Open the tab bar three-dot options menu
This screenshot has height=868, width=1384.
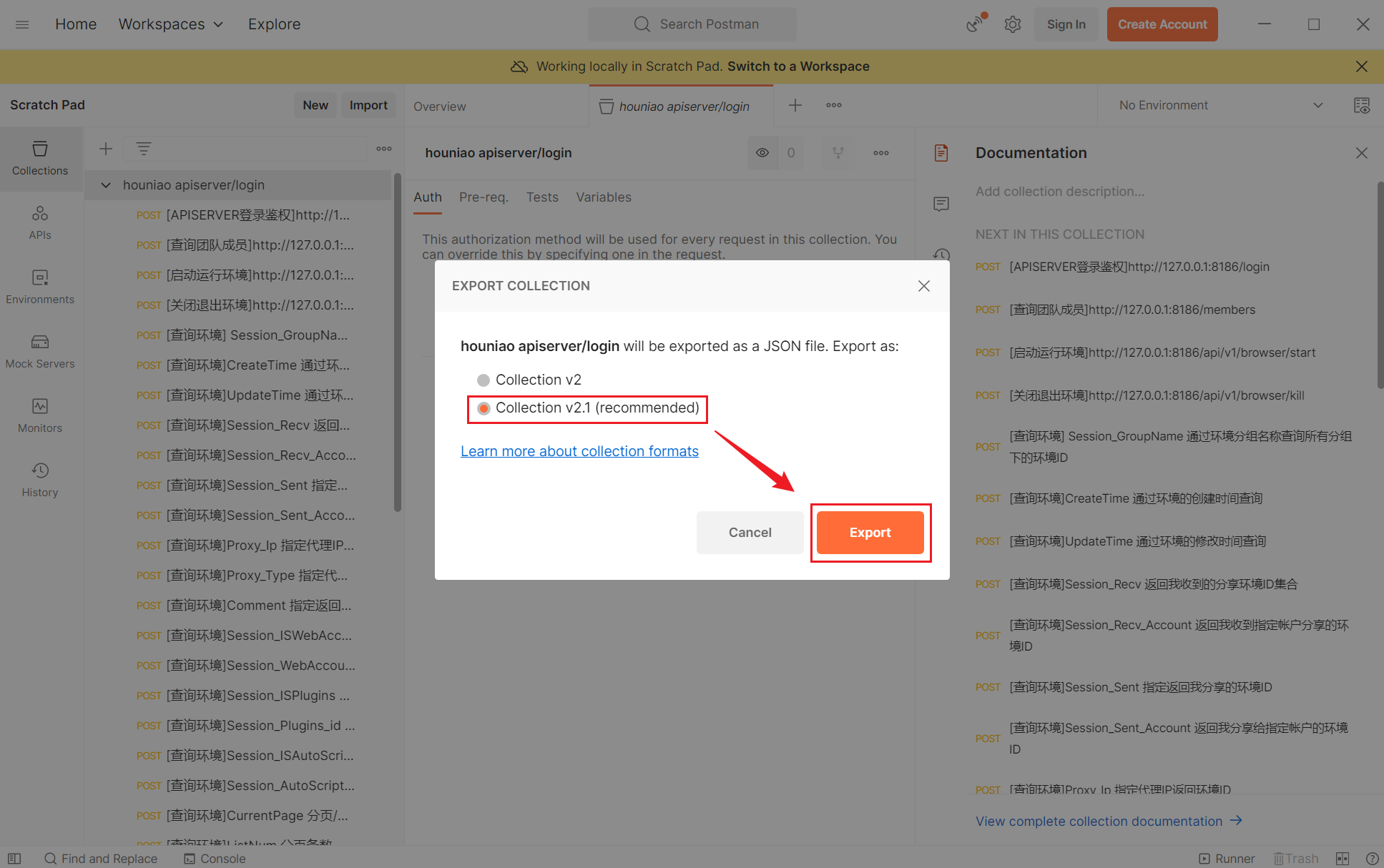(x=833, y=105)
